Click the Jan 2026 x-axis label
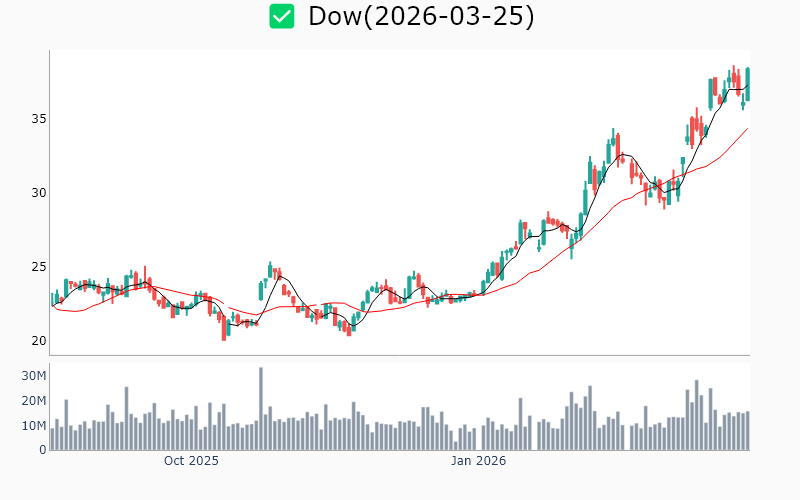The height and width of the screenshot is (500, 800). coord(478,461)
